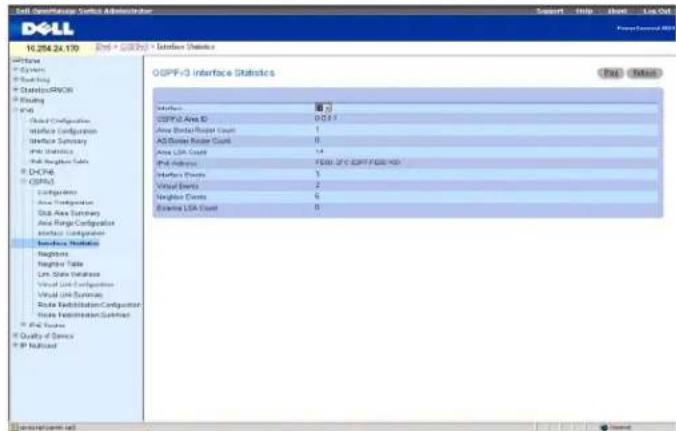Open IPv6 Statistics in the tree

point(51,151)
